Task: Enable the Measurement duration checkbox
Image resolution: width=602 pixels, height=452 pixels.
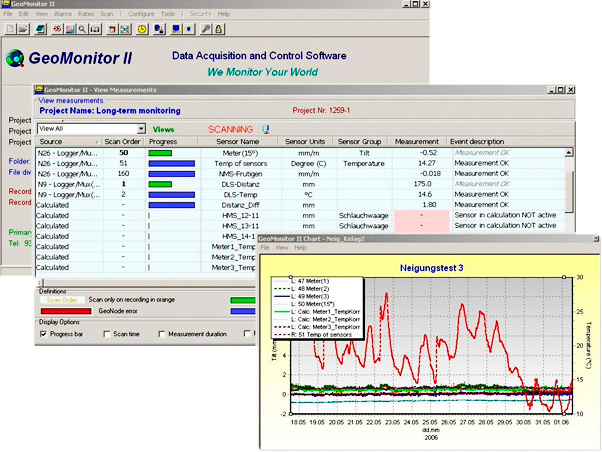Action: 162,334
